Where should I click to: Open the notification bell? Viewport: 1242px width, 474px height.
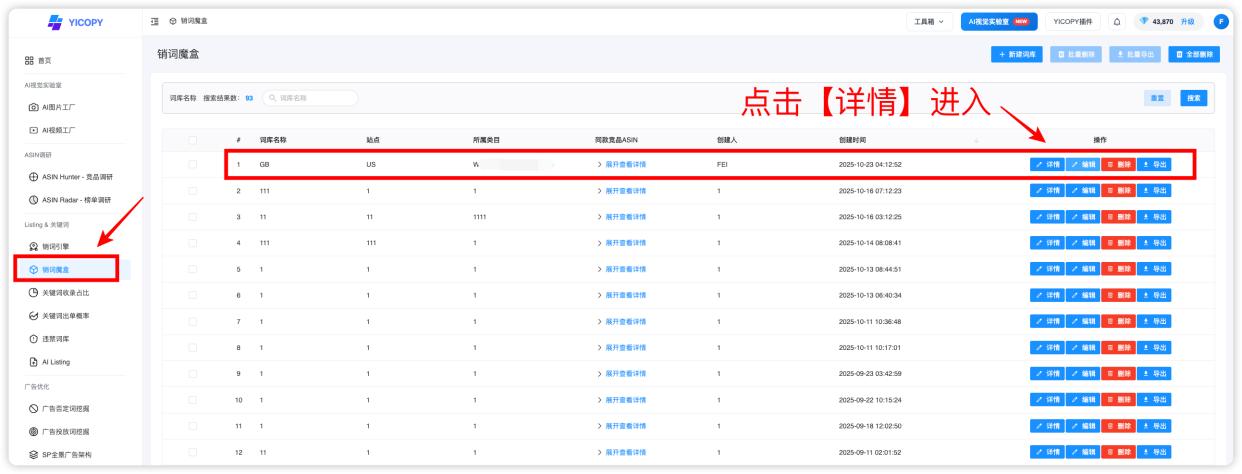point(1117,21)
